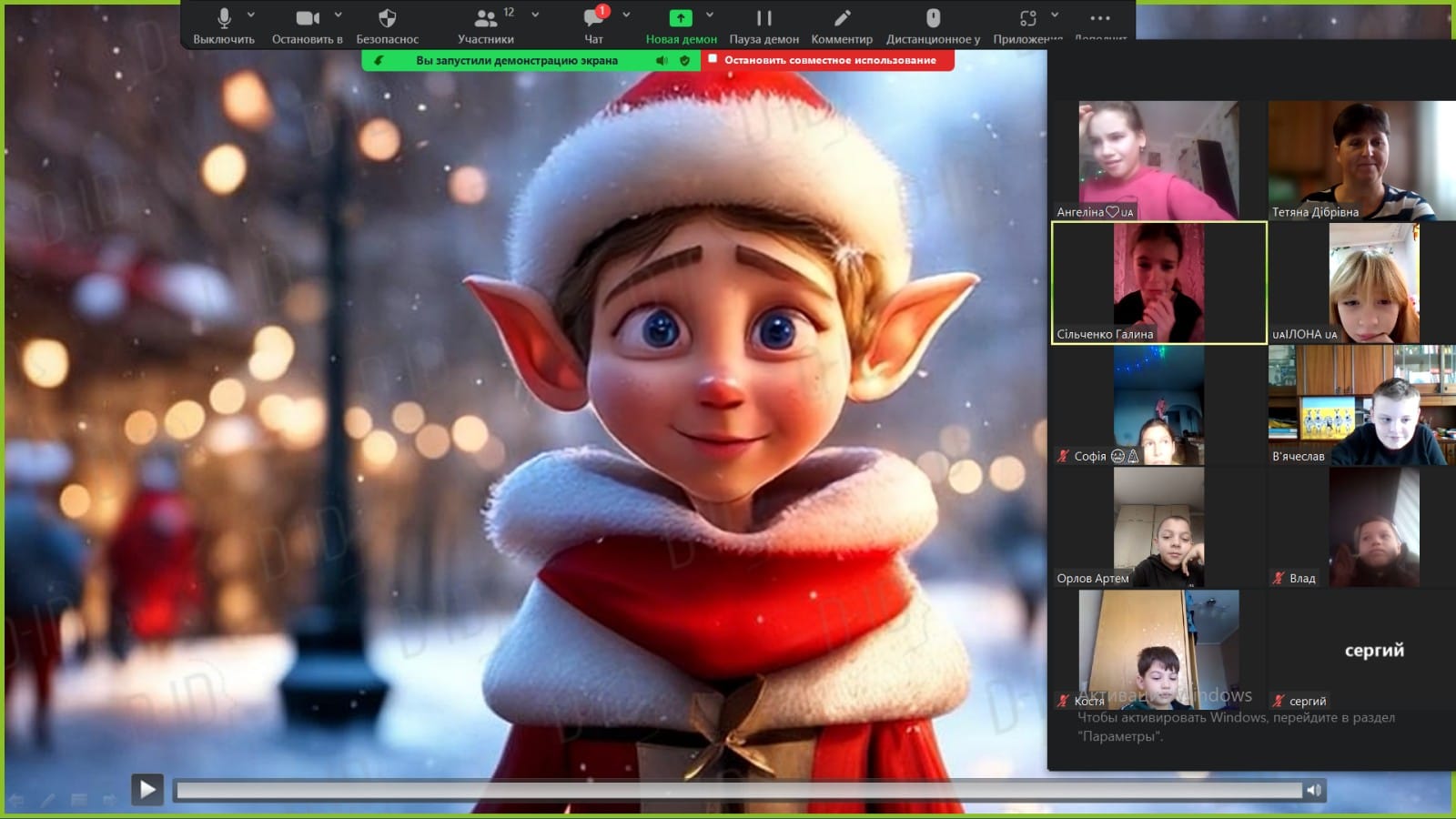1456x819 pixels.
Task: Select Ангеліна participant video tile
Action: point(1158,160)
